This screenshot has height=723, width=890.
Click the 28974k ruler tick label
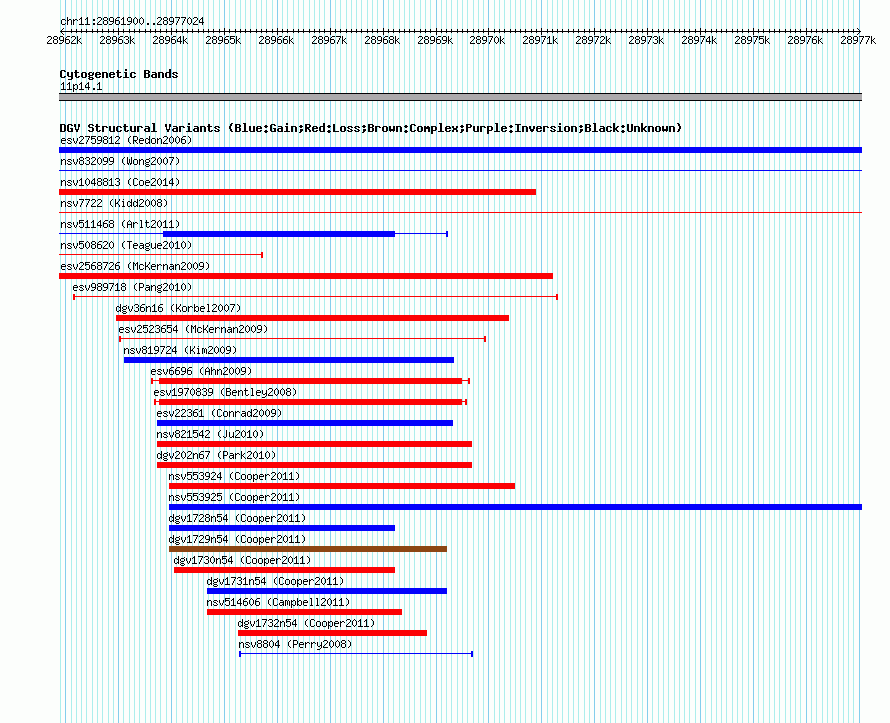click(699, 40)
